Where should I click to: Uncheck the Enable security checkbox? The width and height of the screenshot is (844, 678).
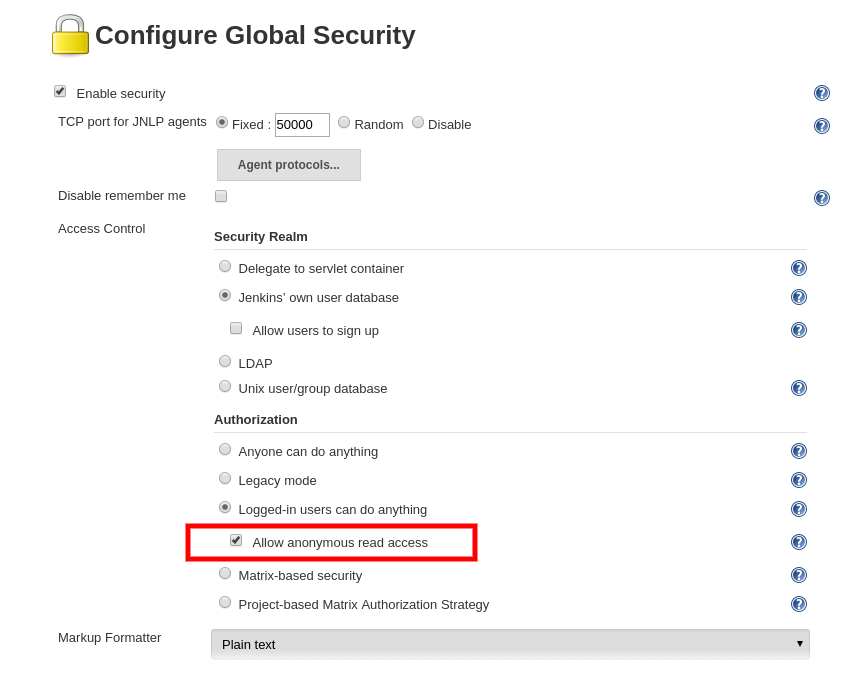coord(60,90)
